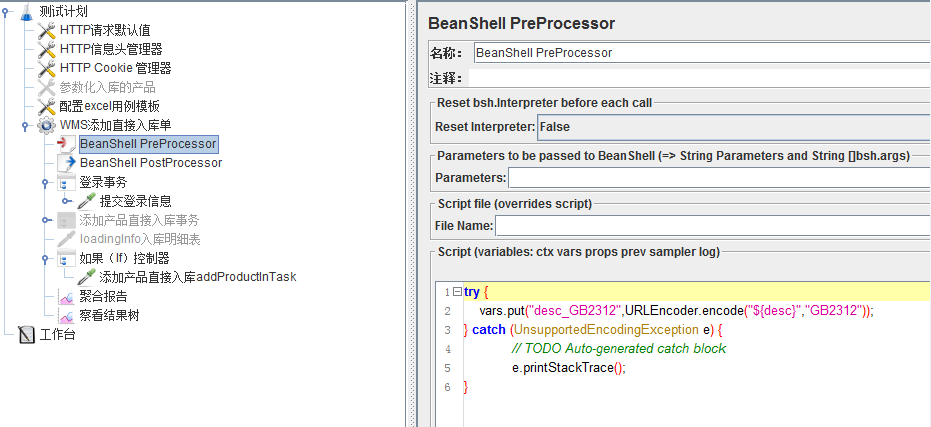Select 测试计划 in the tree

point(64,11)
